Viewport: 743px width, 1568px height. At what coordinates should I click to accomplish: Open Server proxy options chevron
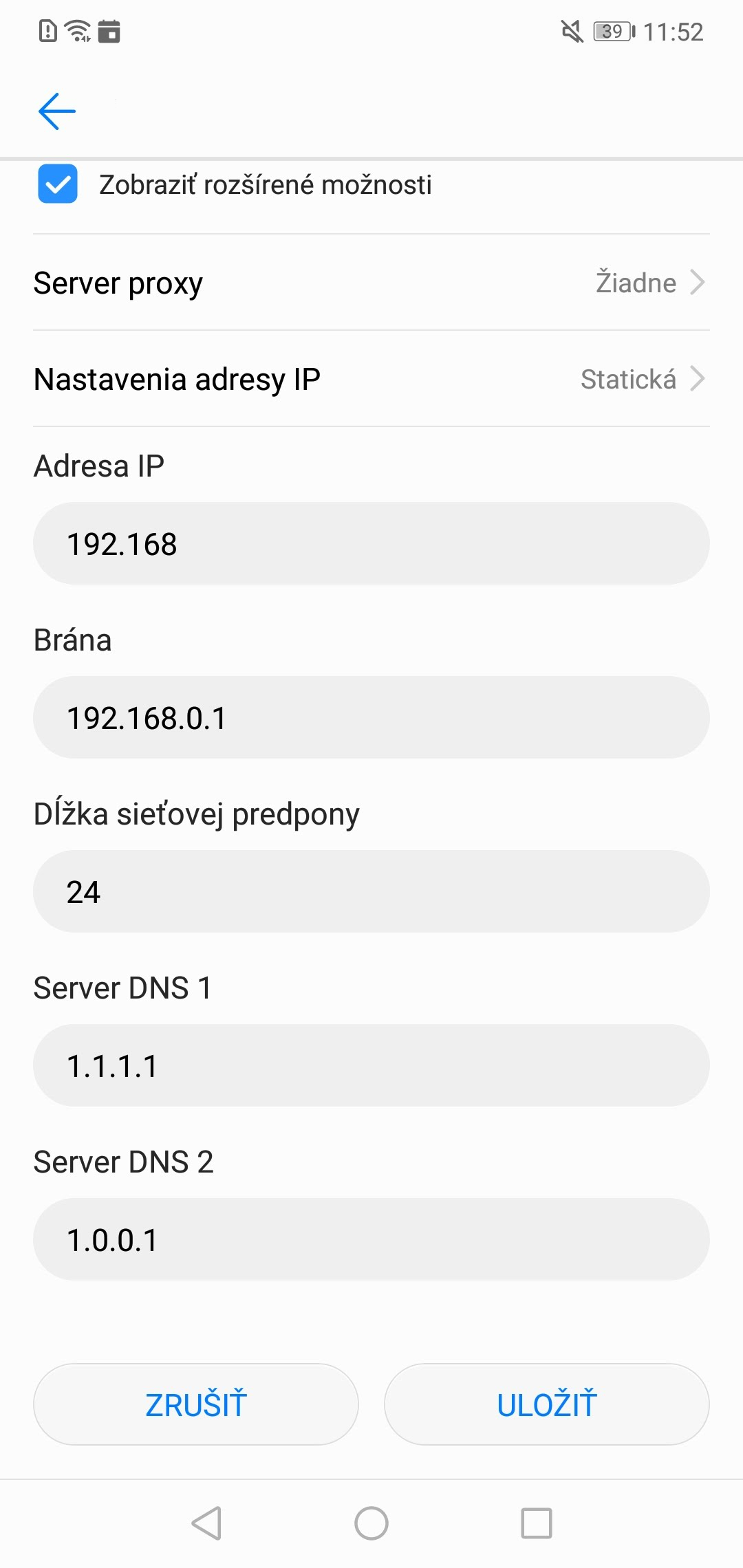[x=698, y=282]
